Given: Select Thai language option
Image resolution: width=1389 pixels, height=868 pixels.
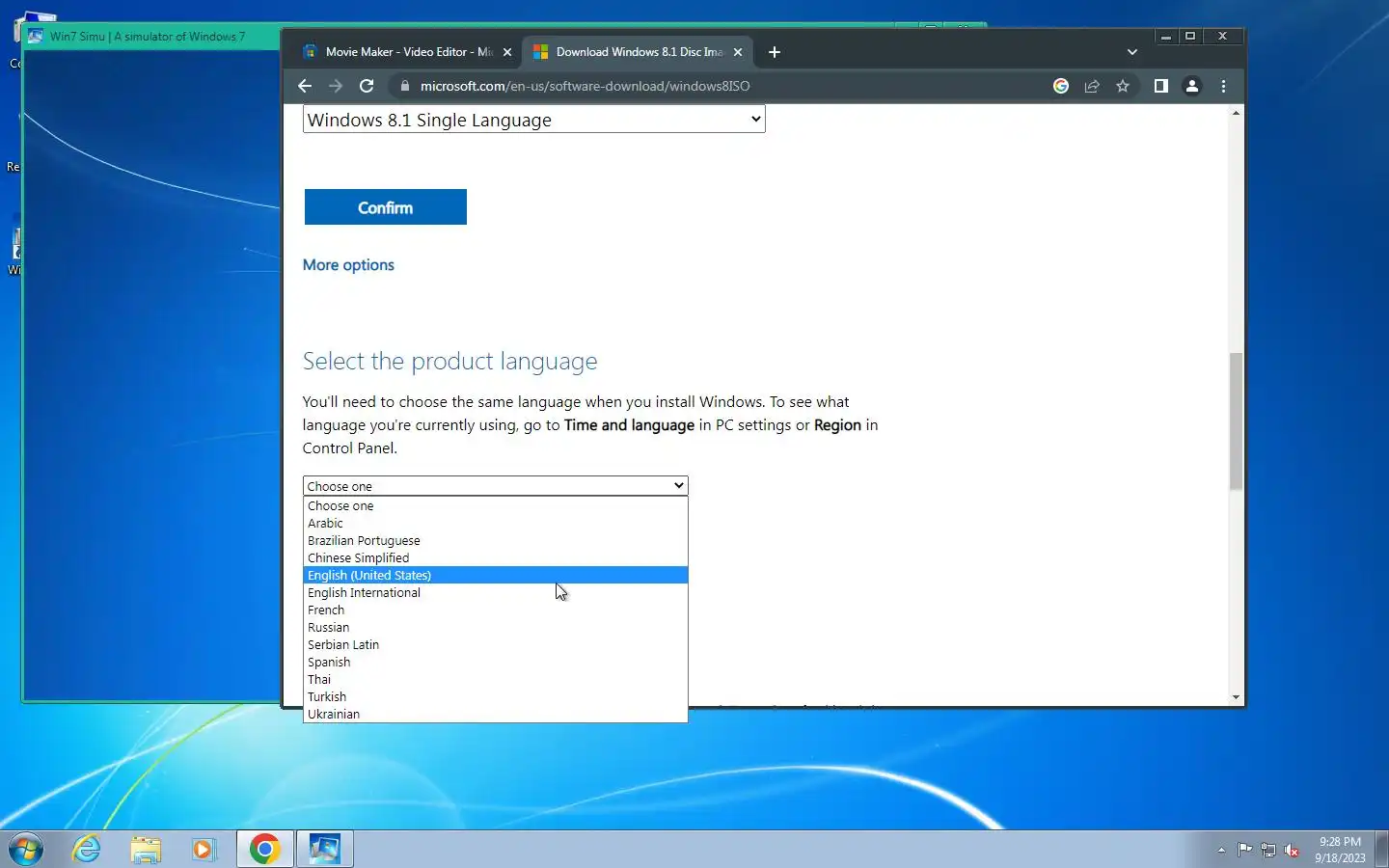Looking at the screenshot, I should tap(496, 679).
